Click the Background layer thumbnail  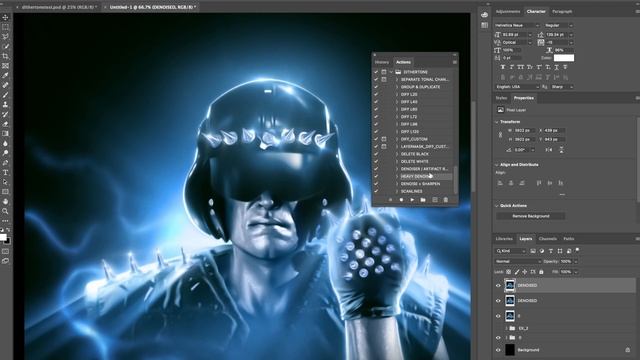coord(510,350)
